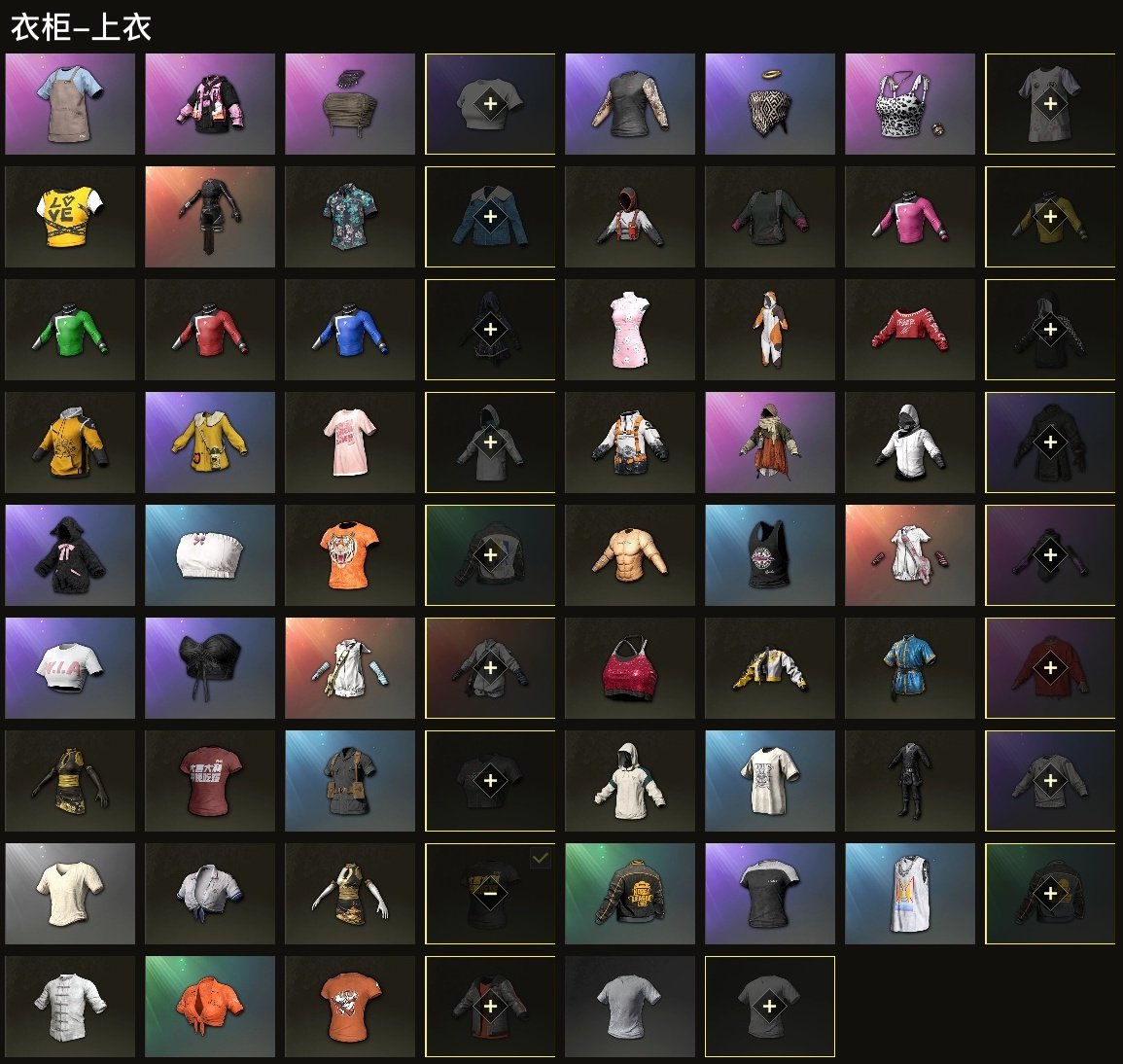Add the gray crop t-shirt in first row

click(x=490, y=104)
